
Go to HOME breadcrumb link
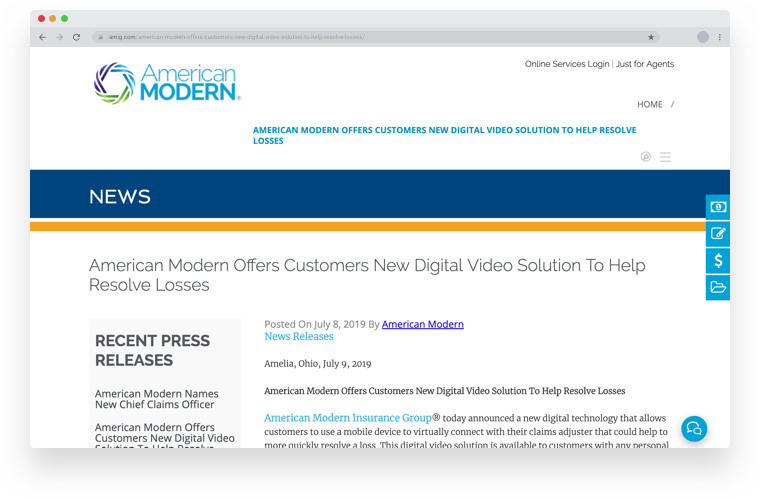tap(649, 104)
